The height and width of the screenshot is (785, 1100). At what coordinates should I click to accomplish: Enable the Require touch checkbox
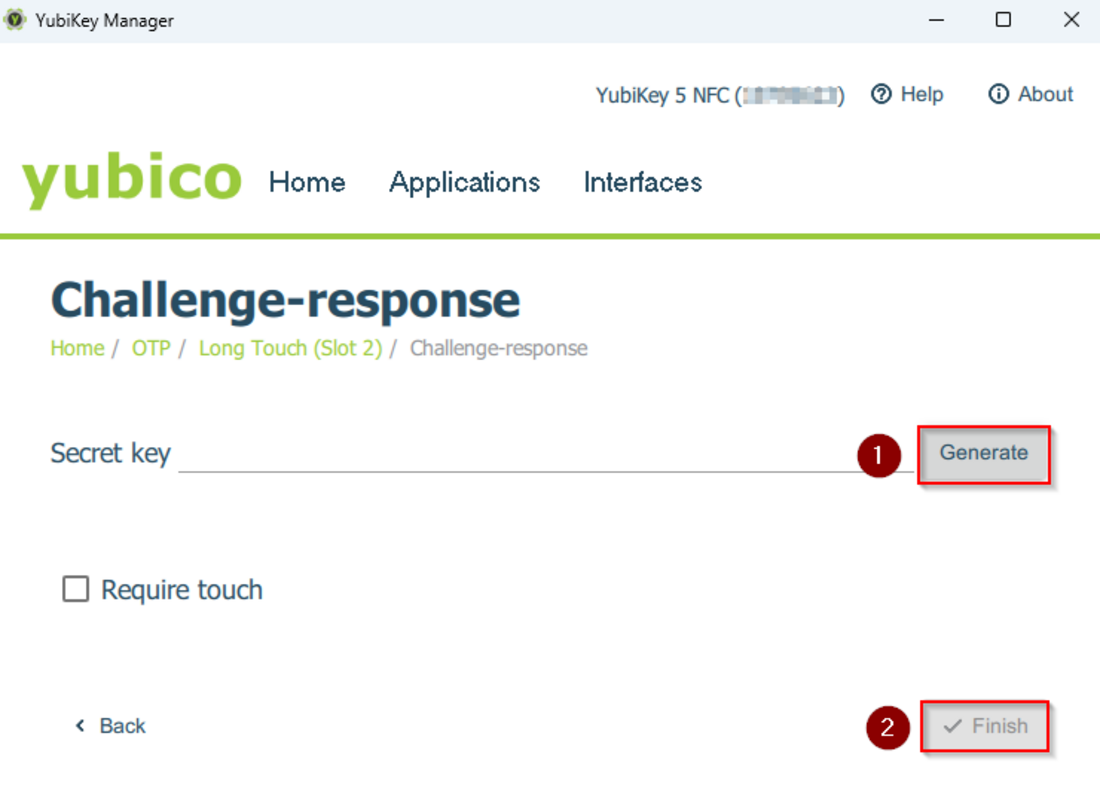pos(76,589)
